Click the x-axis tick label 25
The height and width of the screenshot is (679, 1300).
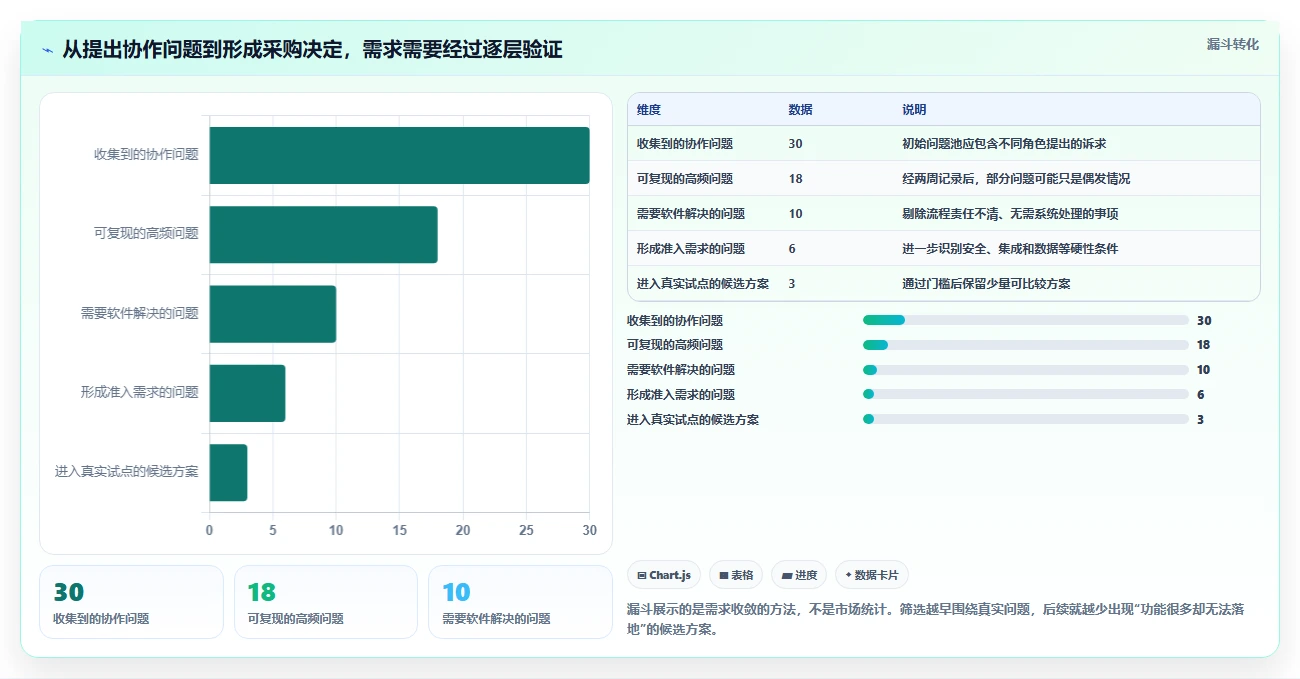click(x=526, y=530)
